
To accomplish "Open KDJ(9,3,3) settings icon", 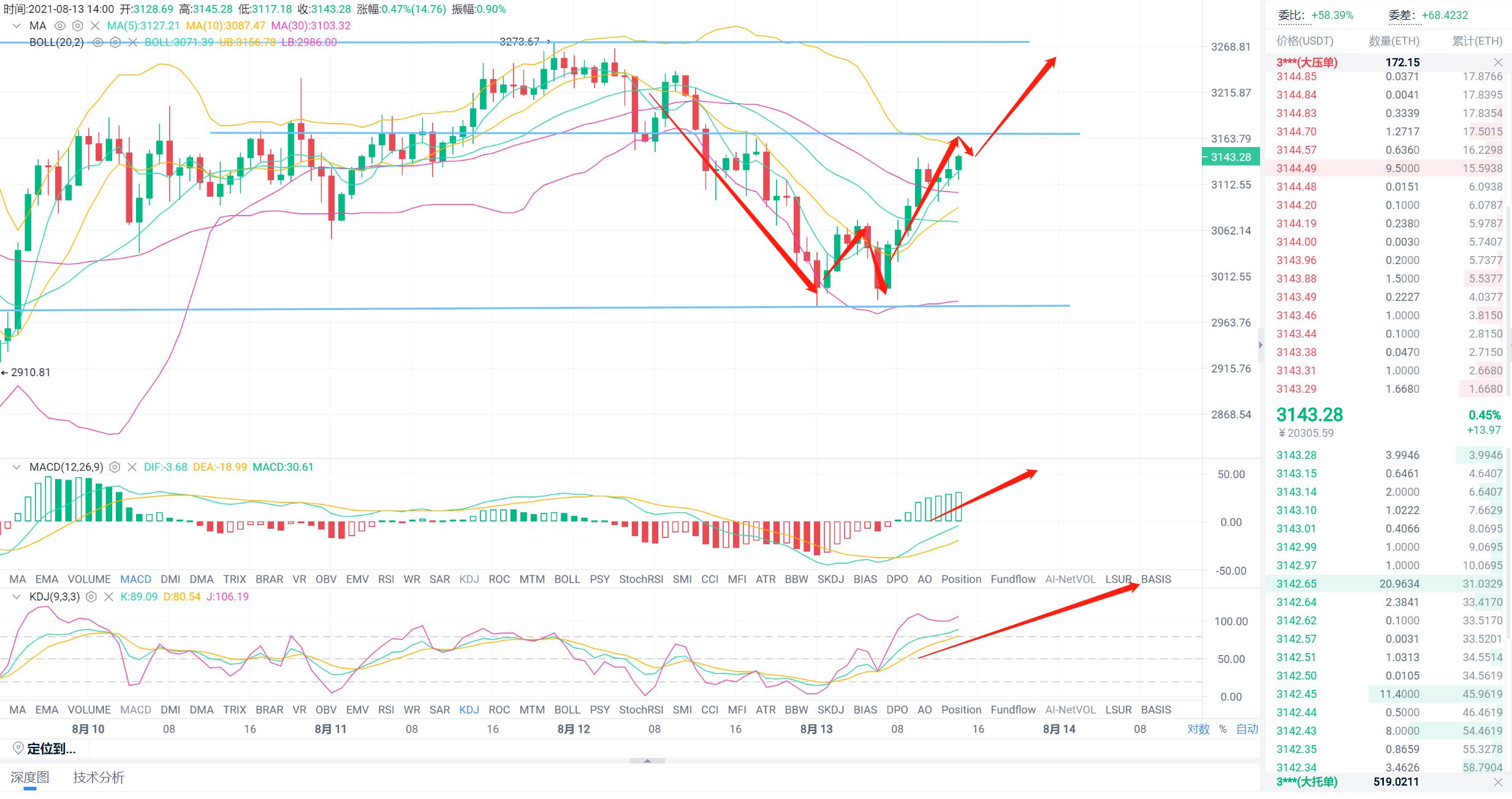I will pos(91,597).
